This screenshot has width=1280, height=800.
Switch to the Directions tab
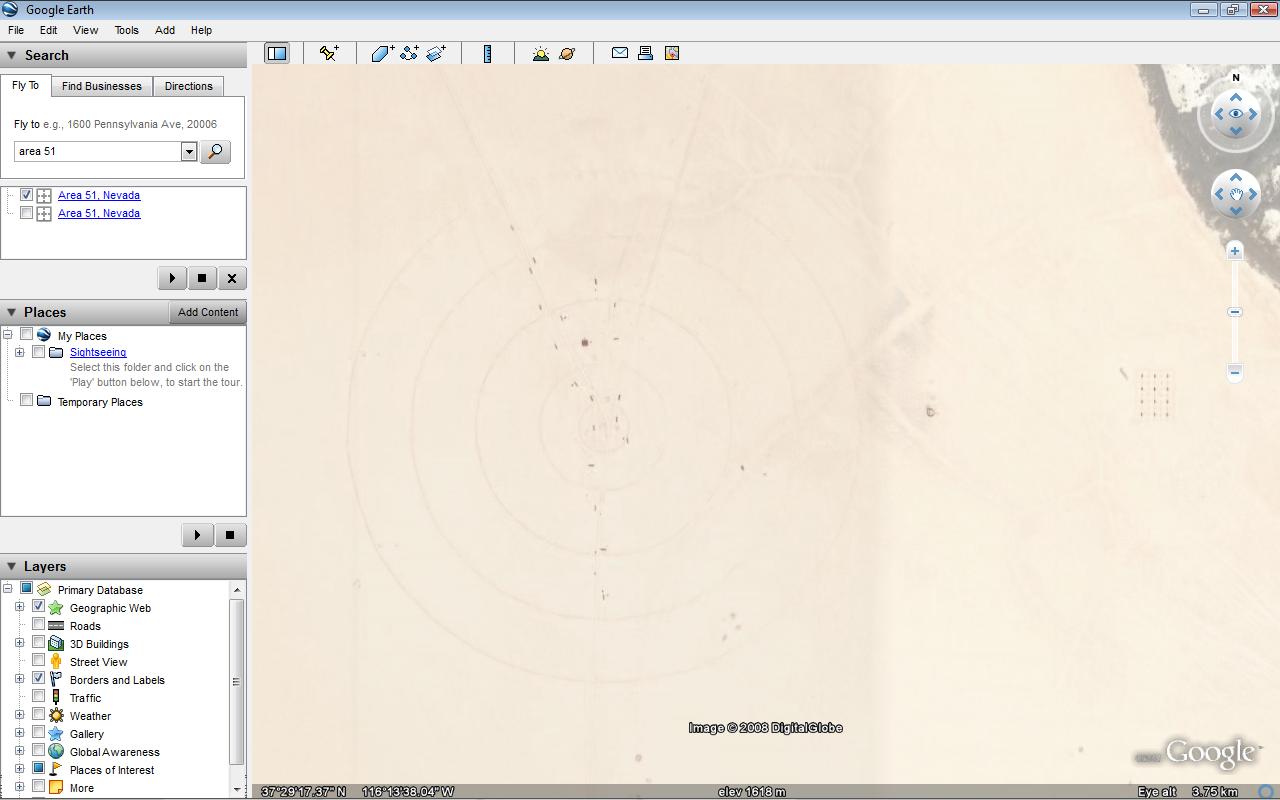[x=188, y=86]
